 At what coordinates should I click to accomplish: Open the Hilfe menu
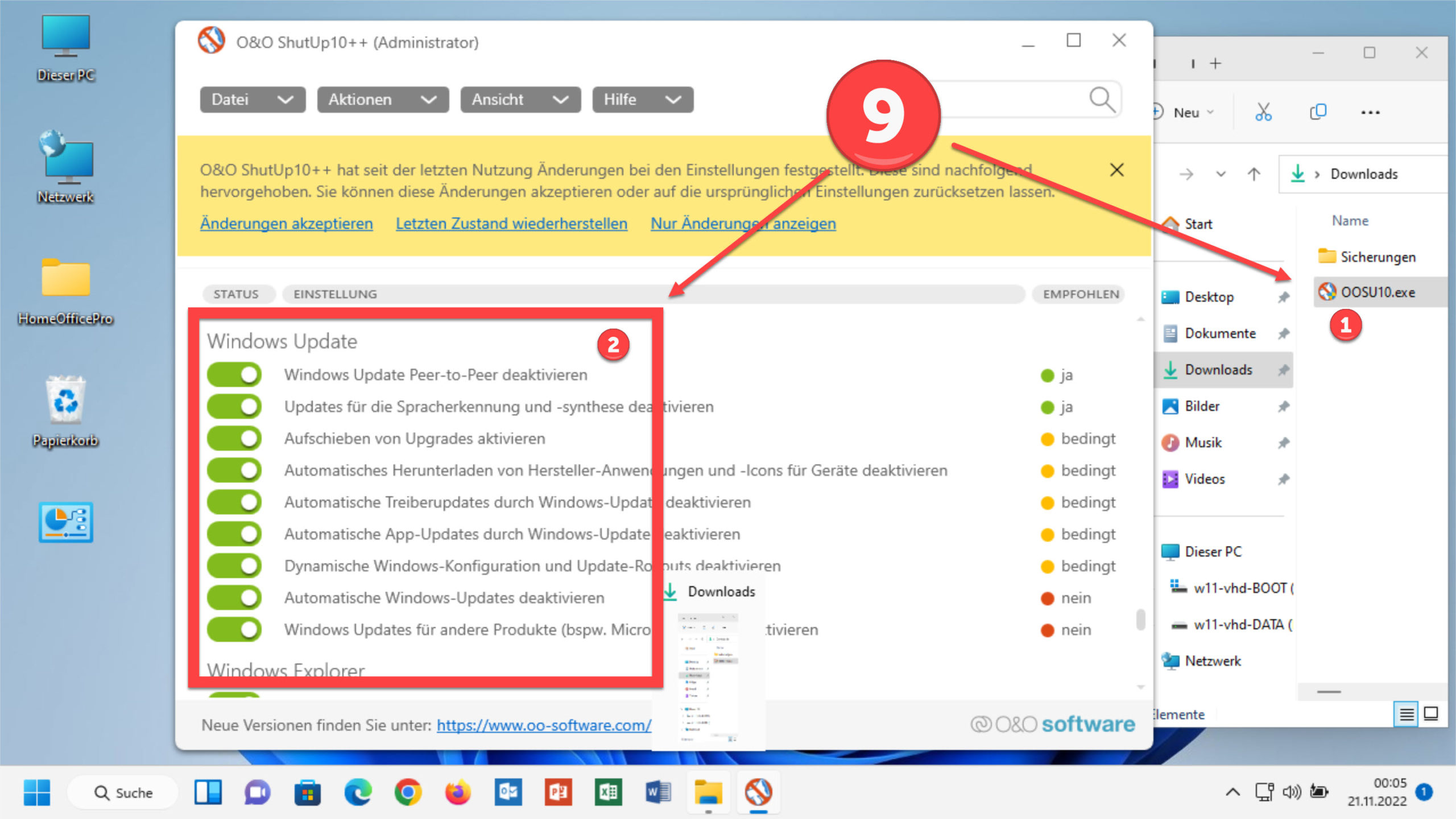pyautogui.click(x=642, y=100)
